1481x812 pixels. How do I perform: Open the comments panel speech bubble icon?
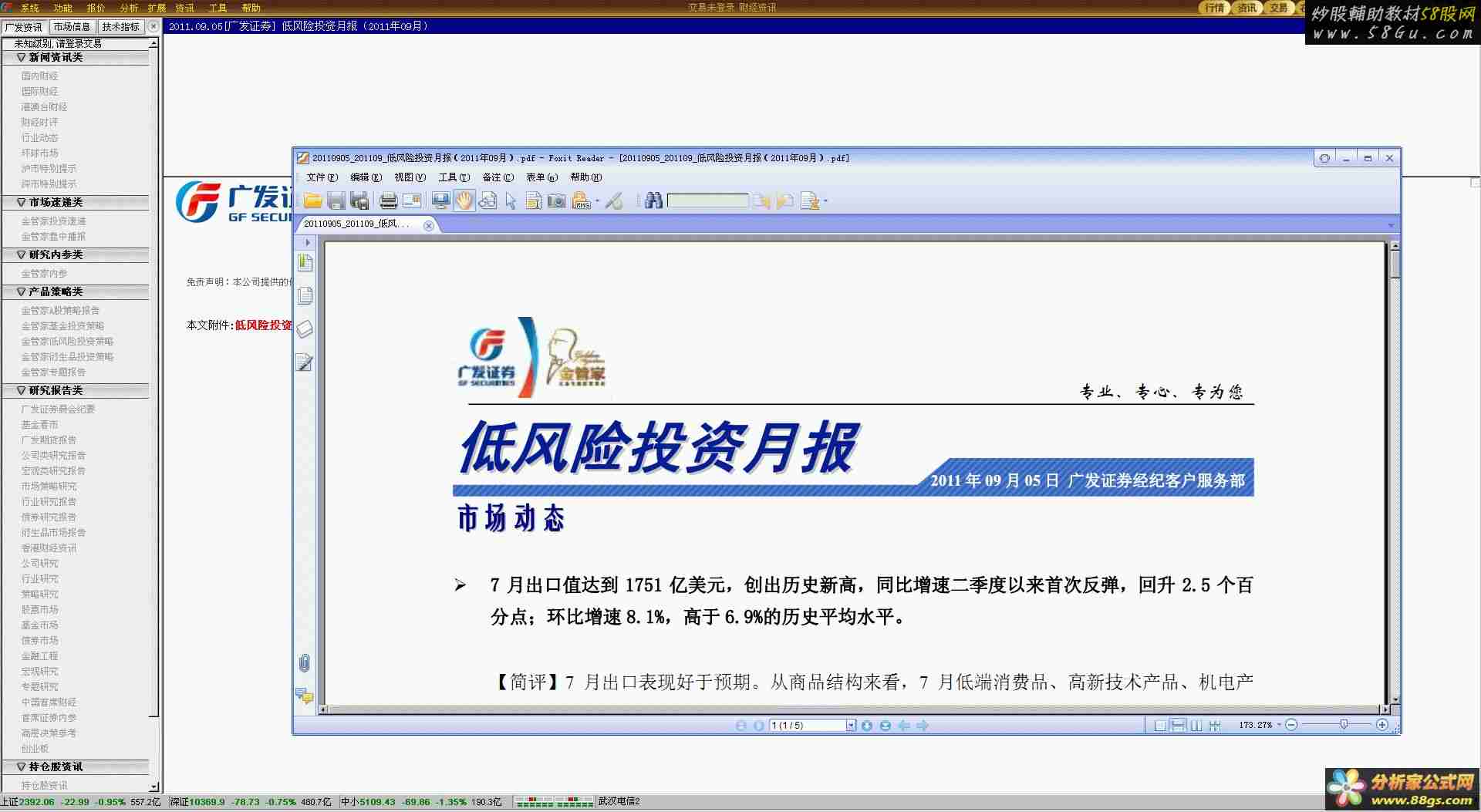[x=305, y=696]
